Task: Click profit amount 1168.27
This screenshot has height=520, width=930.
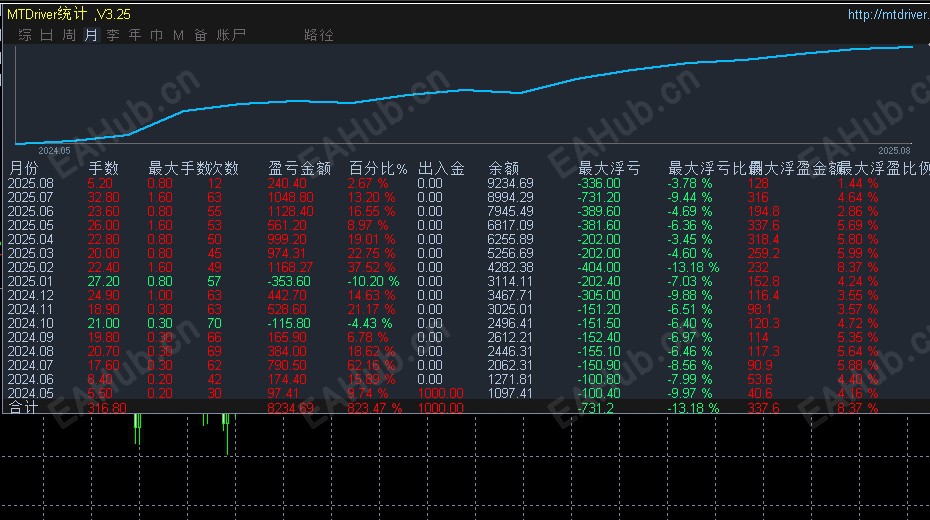Action: [290, 267]
